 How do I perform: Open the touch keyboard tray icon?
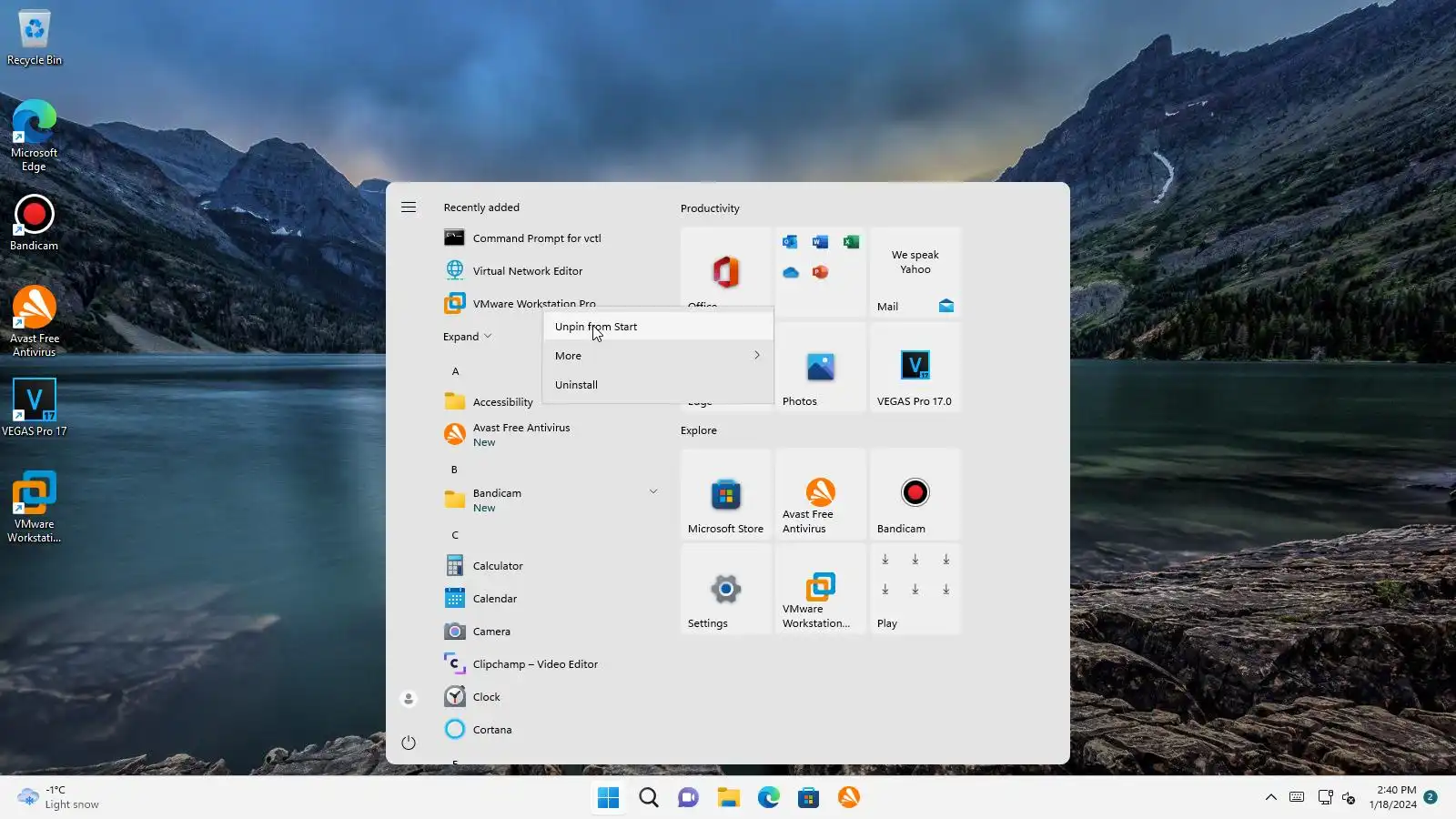(x=1297, y=797)
